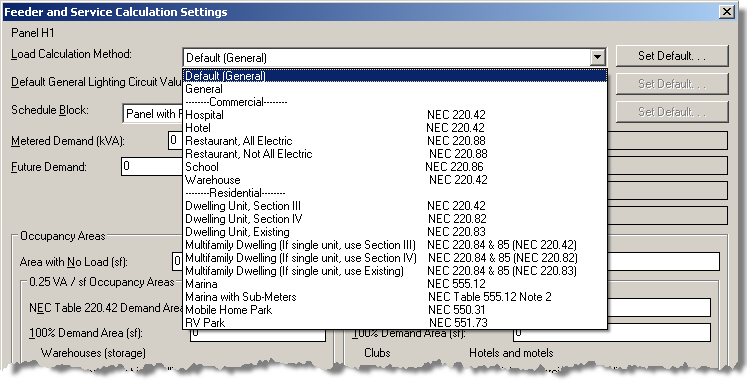Open the Load Calculation Method dropdown arrow
This screenshot has width=747, height=381.
(x=597, y=58)
